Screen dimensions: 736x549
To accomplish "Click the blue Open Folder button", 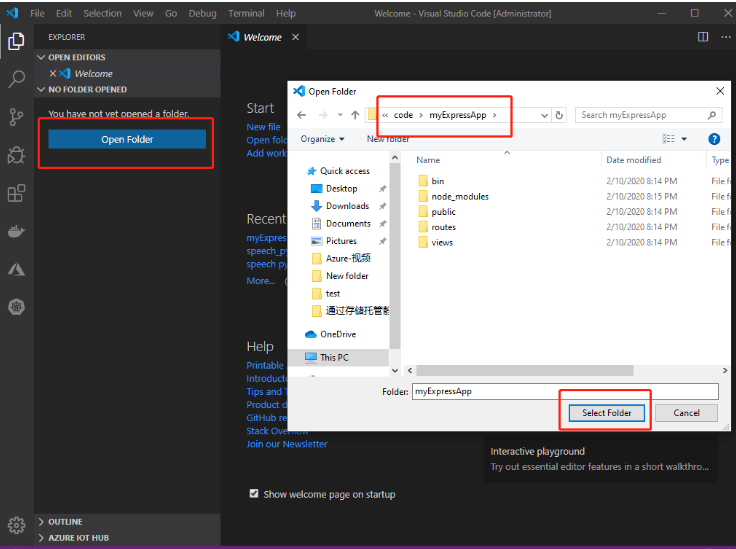I will coord(127,139).
